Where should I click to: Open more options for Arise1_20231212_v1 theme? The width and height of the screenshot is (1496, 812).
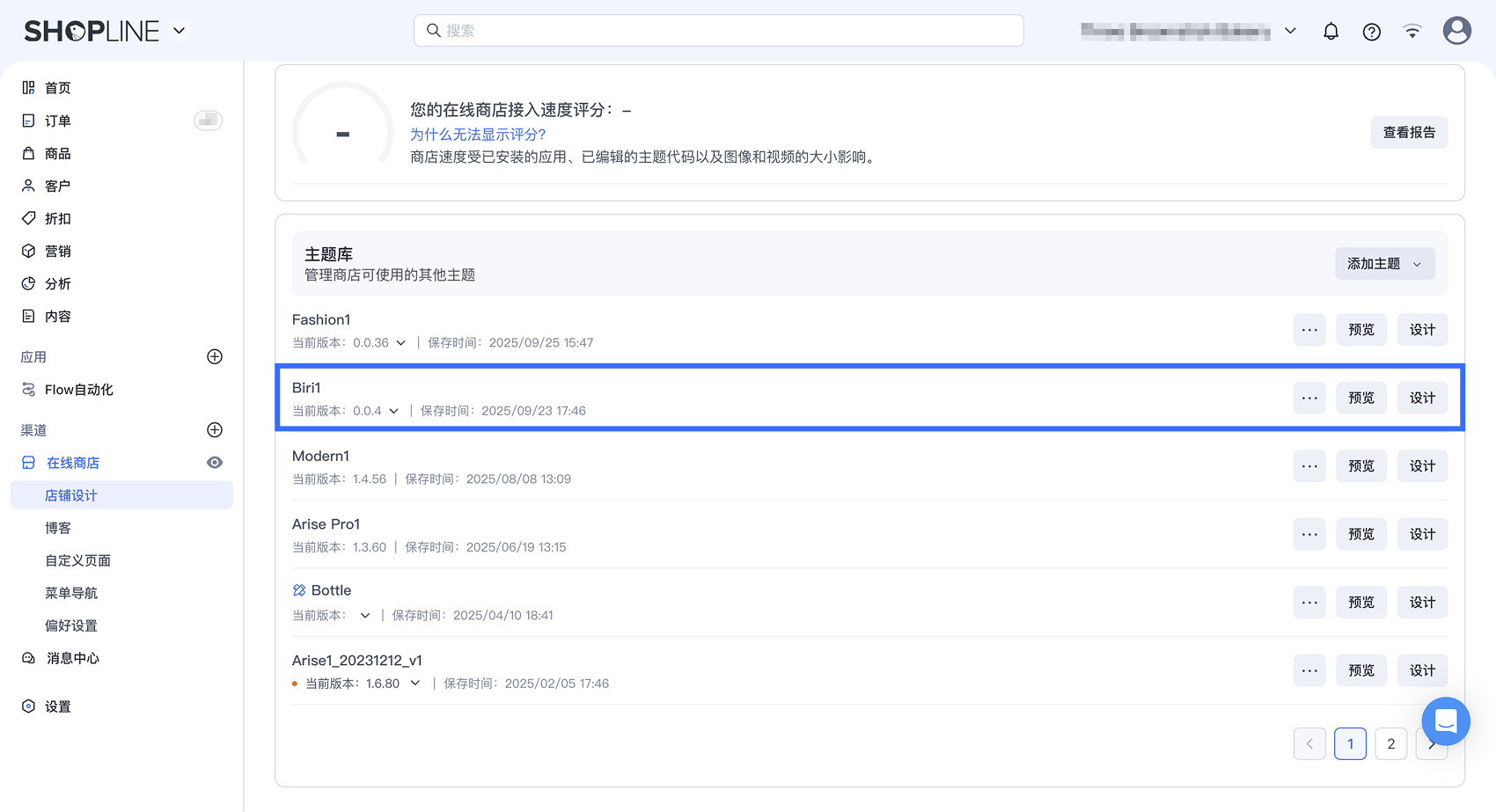tap(1309, 670)
